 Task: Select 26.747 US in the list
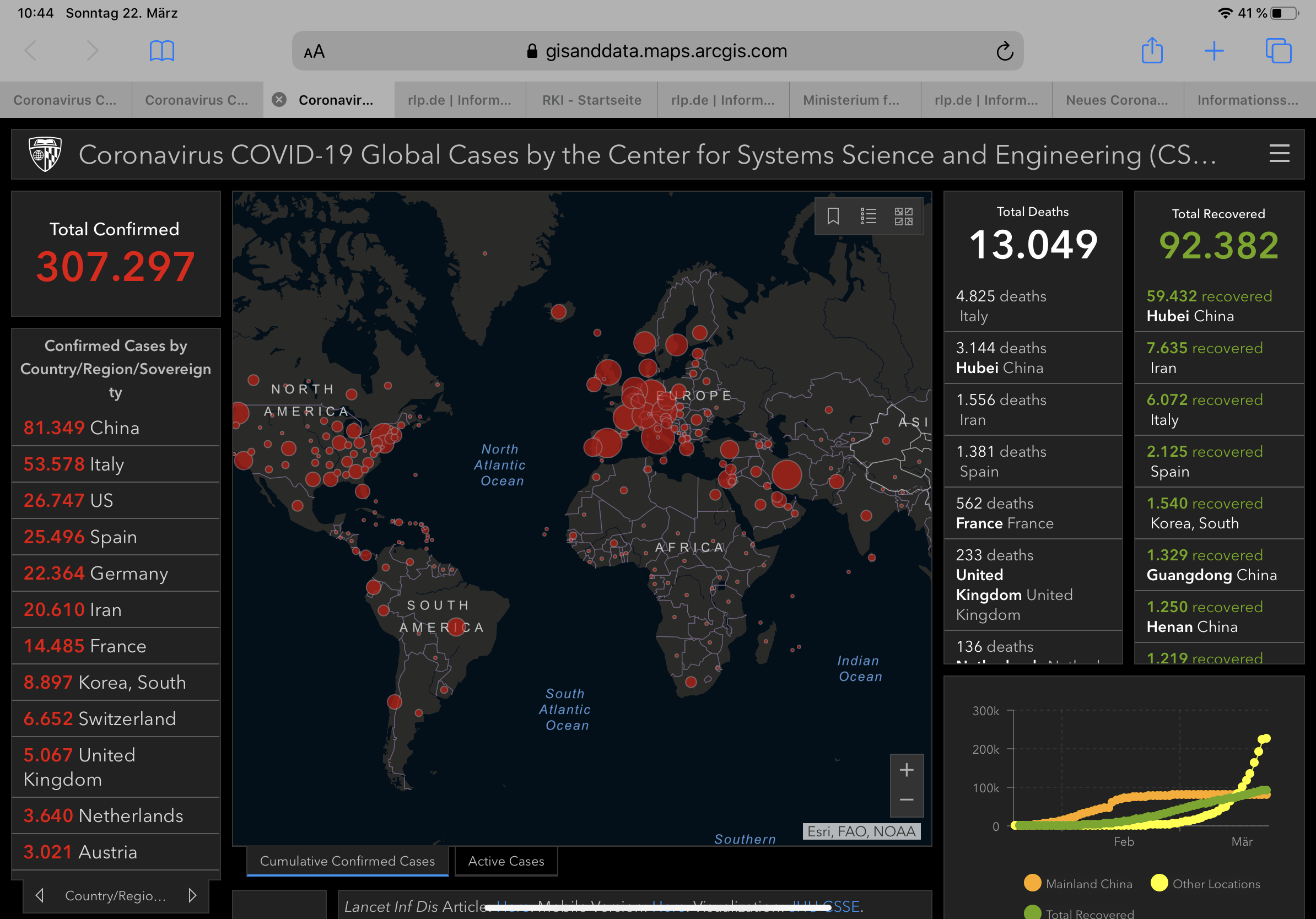click(x=116, y=500)
